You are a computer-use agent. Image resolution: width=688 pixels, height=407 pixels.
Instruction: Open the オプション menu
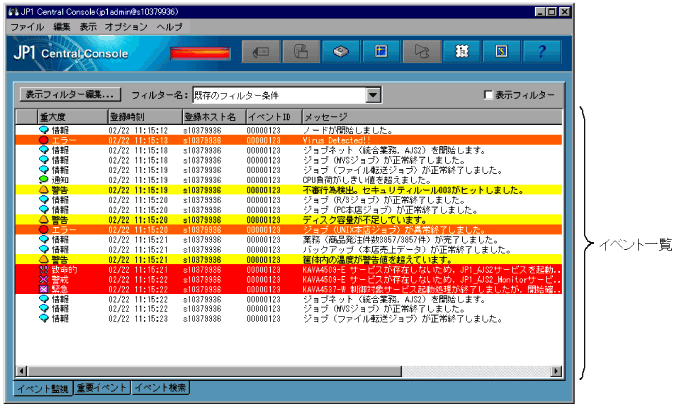[x=126, y=25]
